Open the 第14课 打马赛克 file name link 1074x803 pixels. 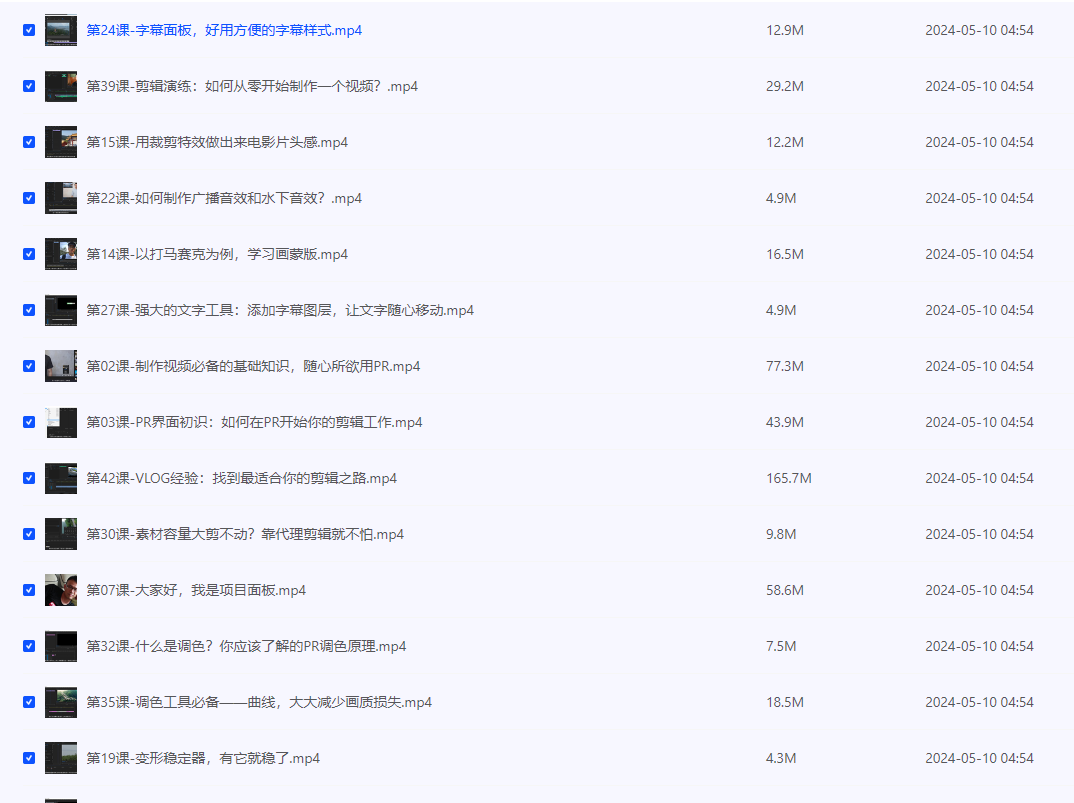point(217,254)
